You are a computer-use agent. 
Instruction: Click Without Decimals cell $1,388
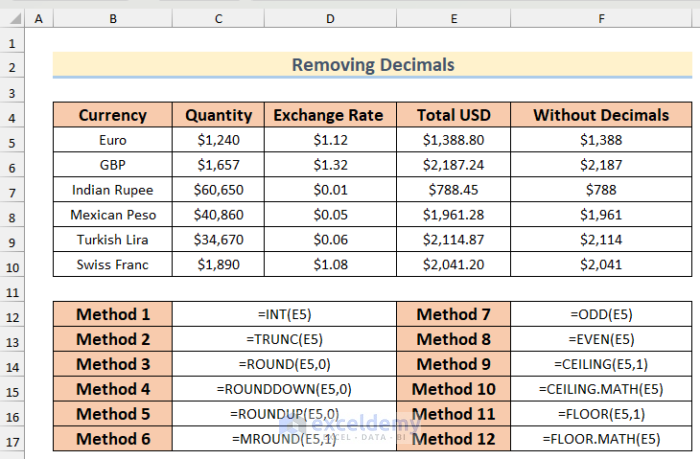point(601,140)
